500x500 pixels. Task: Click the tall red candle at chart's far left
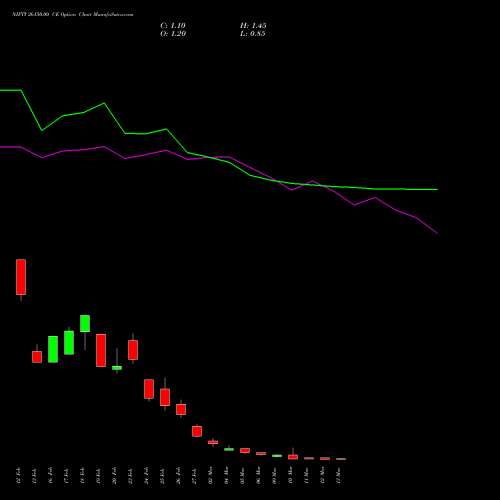[21, 277]
